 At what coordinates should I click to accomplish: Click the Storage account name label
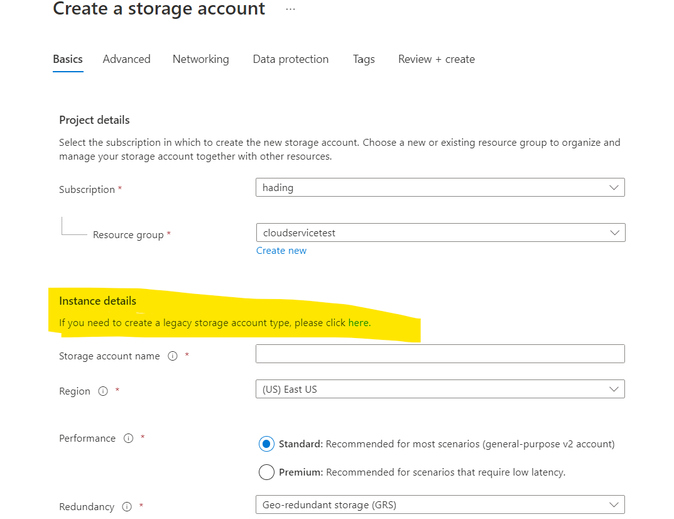pos(109,356)
